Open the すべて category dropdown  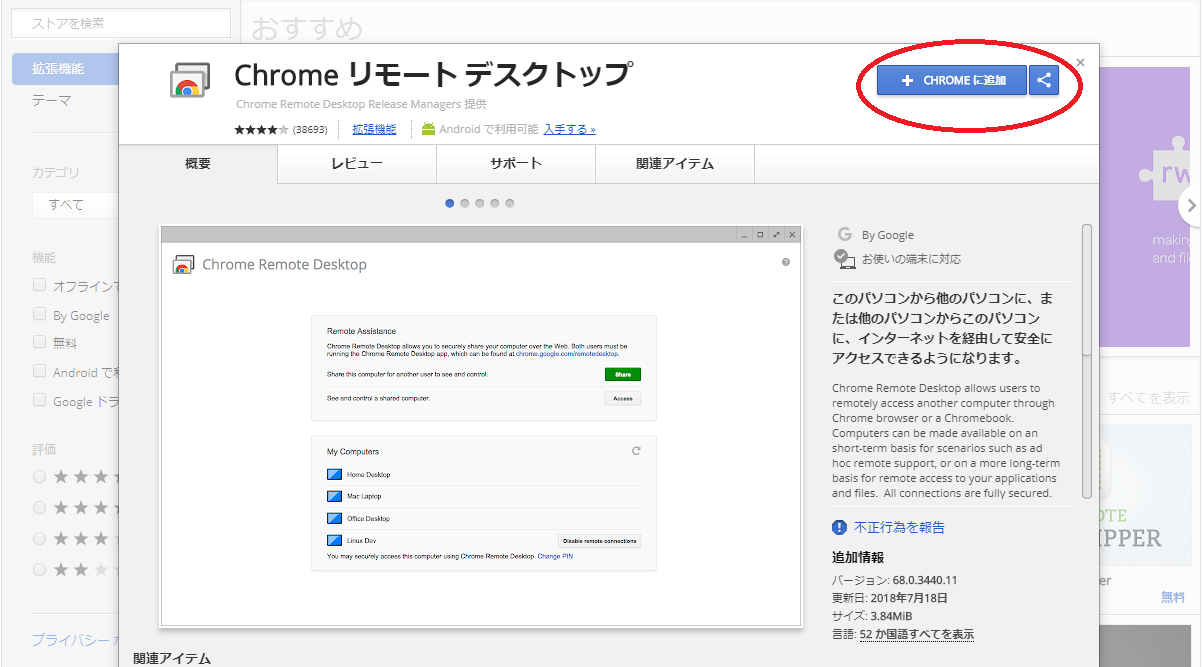pos(76,204)
